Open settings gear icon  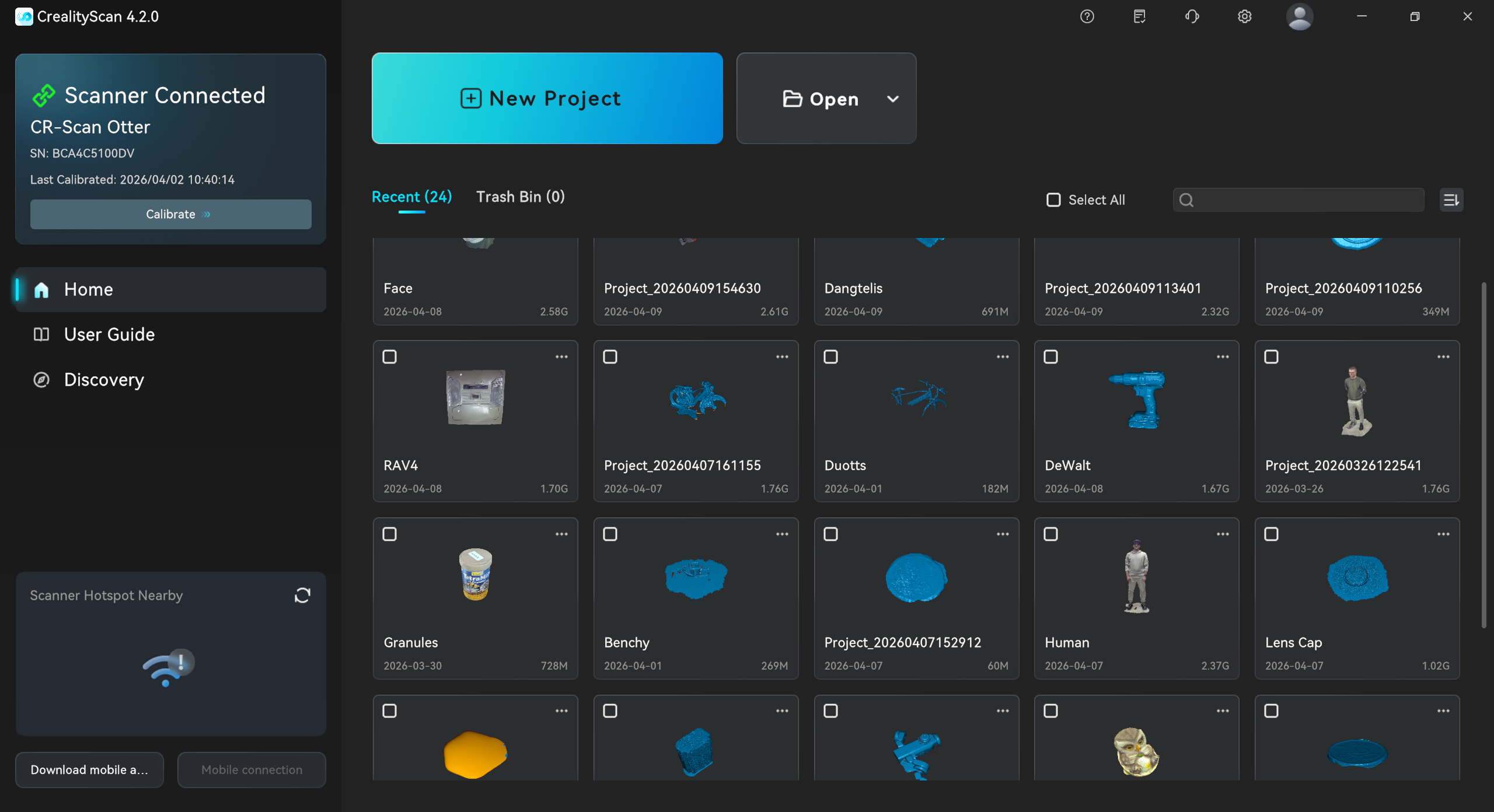click(x=1244, y=16)
